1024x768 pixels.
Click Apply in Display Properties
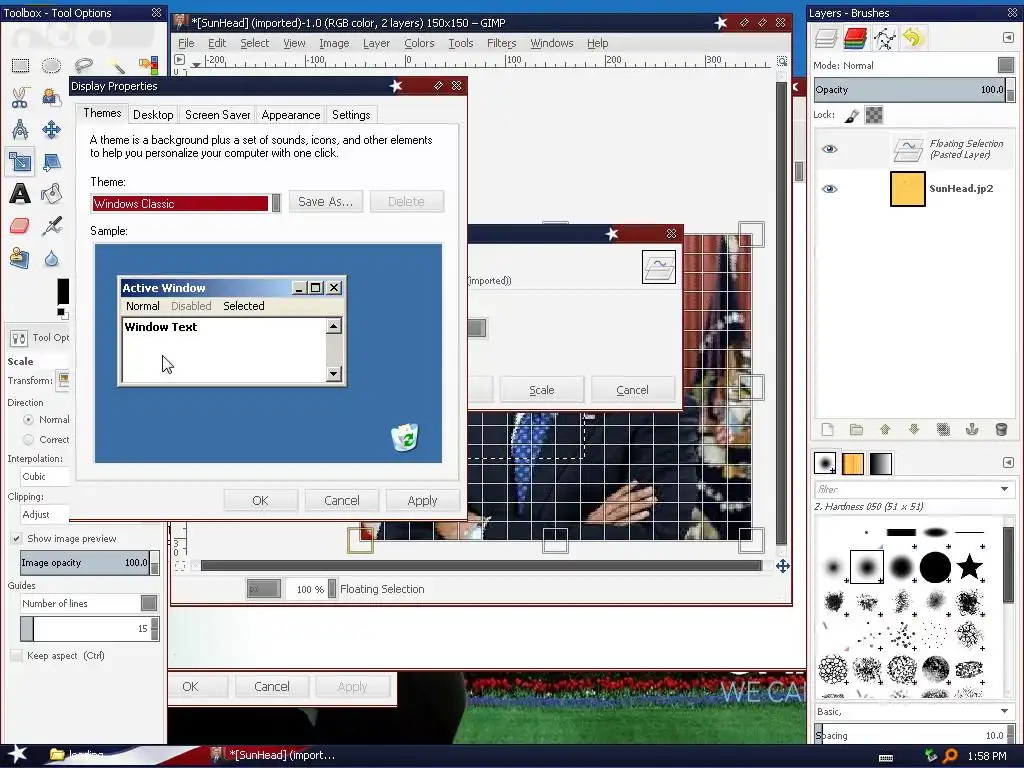click(x=423, y=501)
